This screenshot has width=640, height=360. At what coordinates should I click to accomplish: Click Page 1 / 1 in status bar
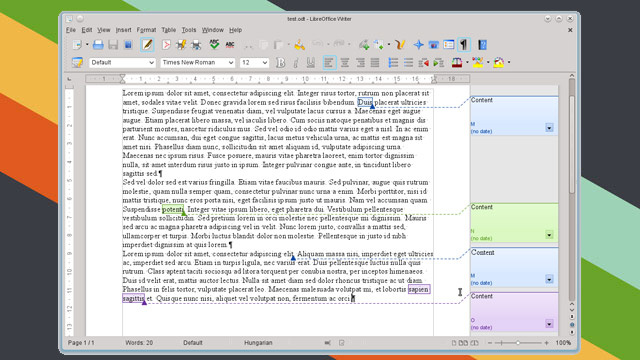pyautogui.click(x=81, y=343)
